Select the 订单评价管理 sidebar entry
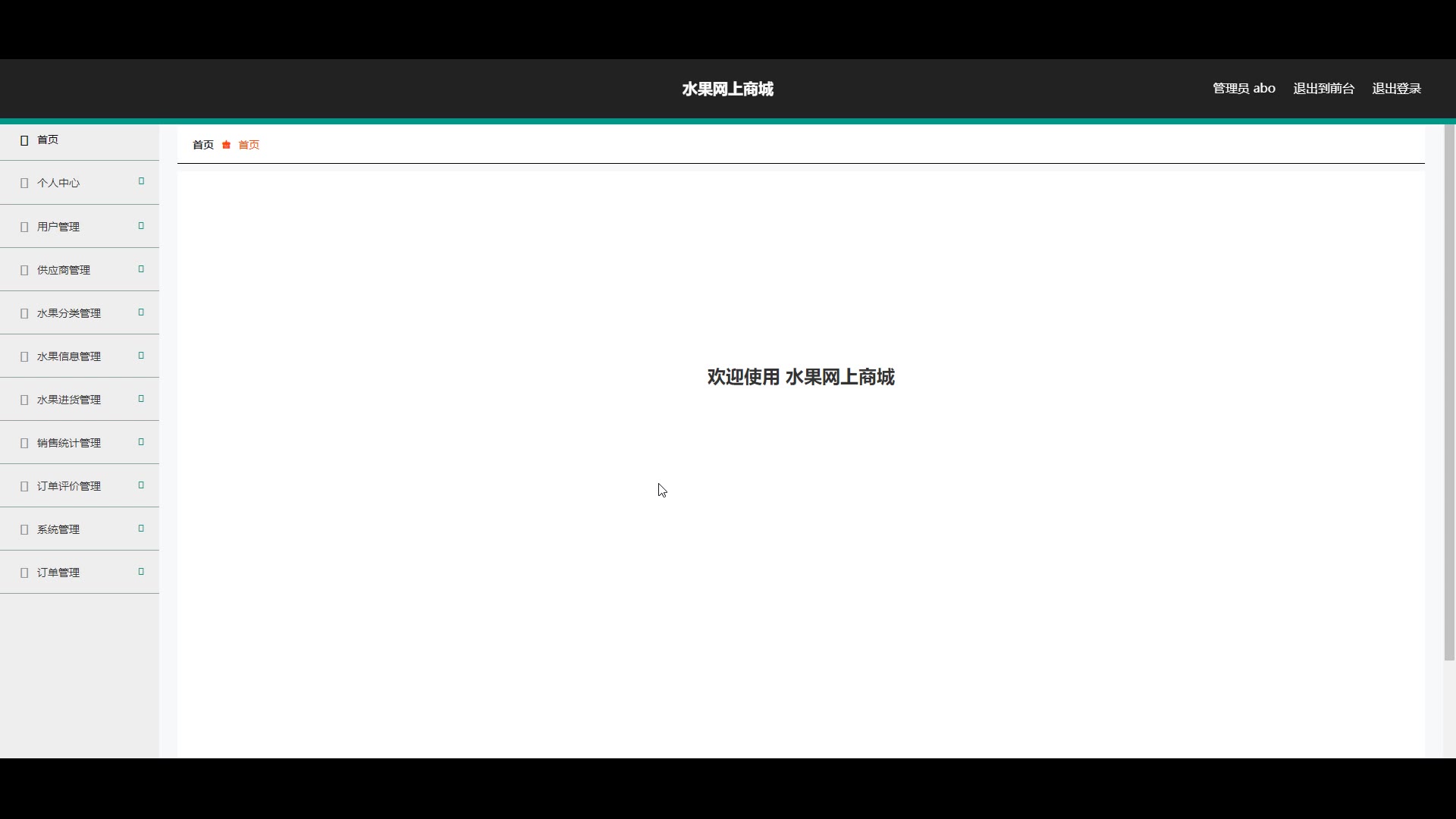The image size is (1456, 819). [x=69, y=486]
